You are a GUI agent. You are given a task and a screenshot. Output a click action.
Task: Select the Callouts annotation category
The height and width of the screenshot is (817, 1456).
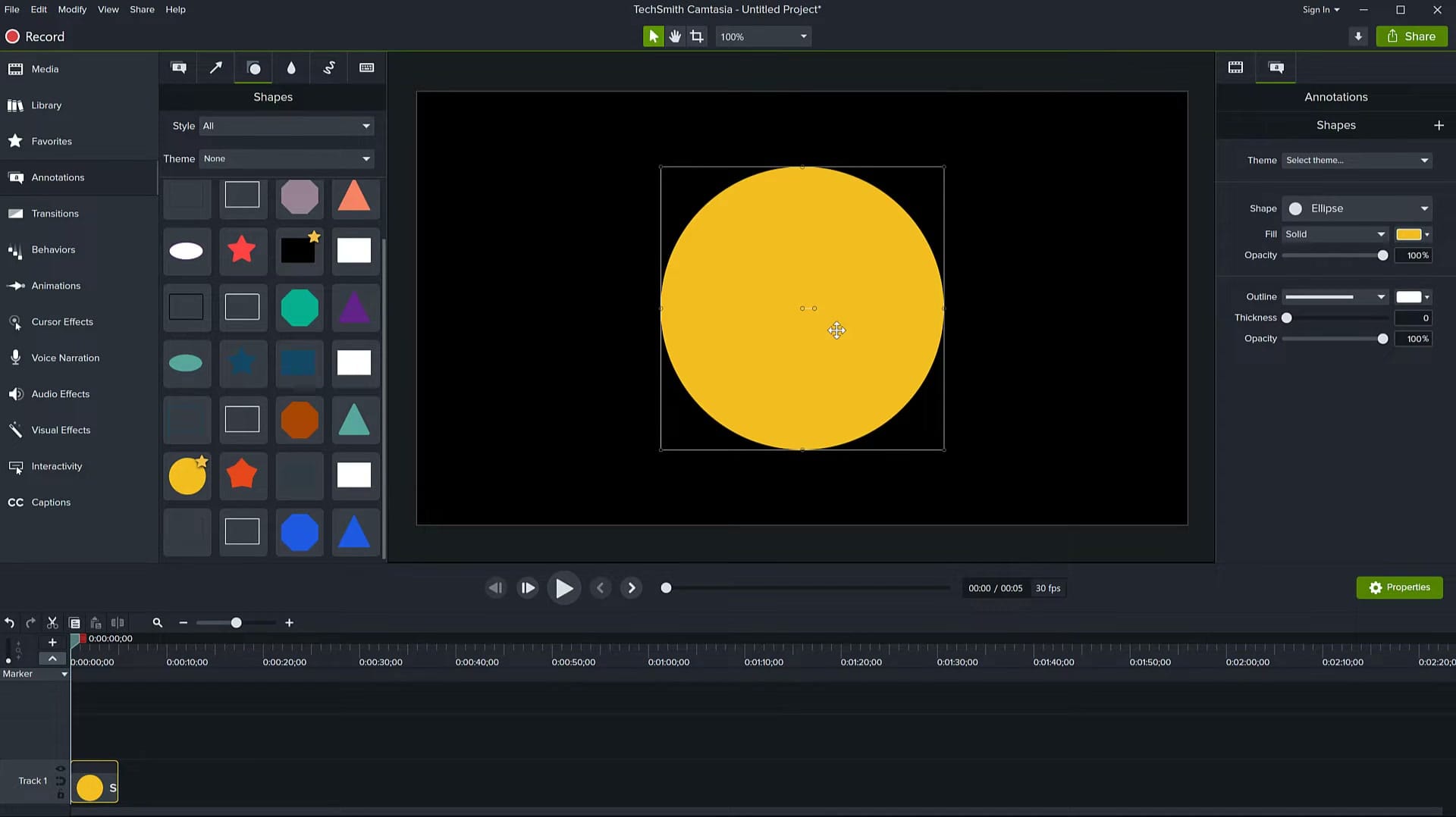[x=179, y=67]
